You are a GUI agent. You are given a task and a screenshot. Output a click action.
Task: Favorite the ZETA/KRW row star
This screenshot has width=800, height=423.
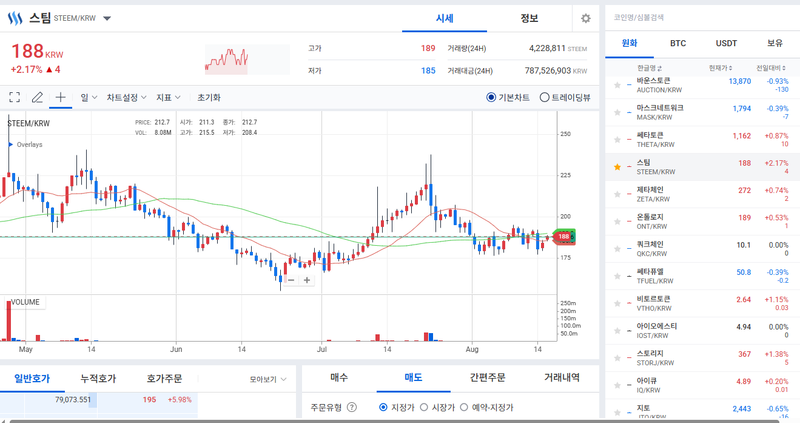click(617, 194)
